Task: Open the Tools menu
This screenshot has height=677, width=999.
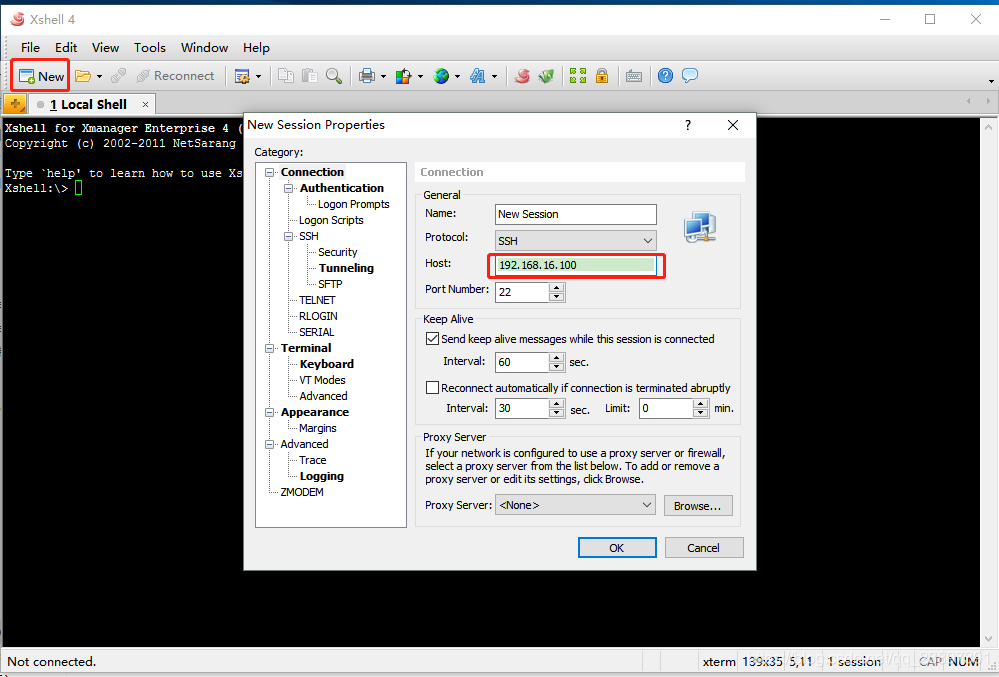Action: pyautogui.click(x=150, y=48)
